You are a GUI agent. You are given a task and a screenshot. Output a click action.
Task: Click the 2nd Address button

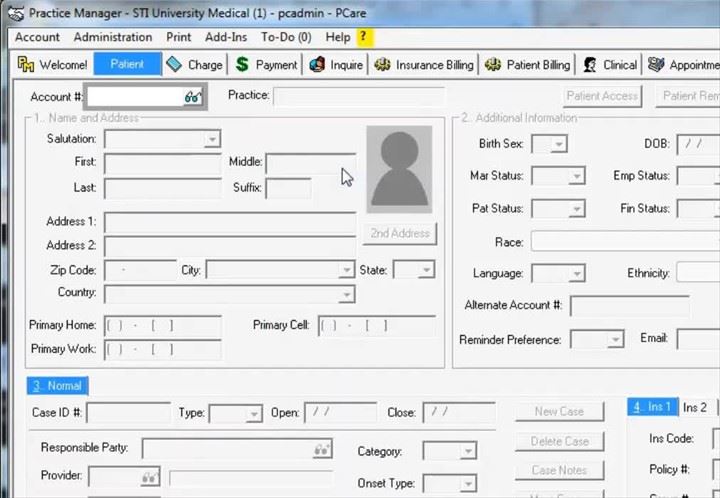400,234
